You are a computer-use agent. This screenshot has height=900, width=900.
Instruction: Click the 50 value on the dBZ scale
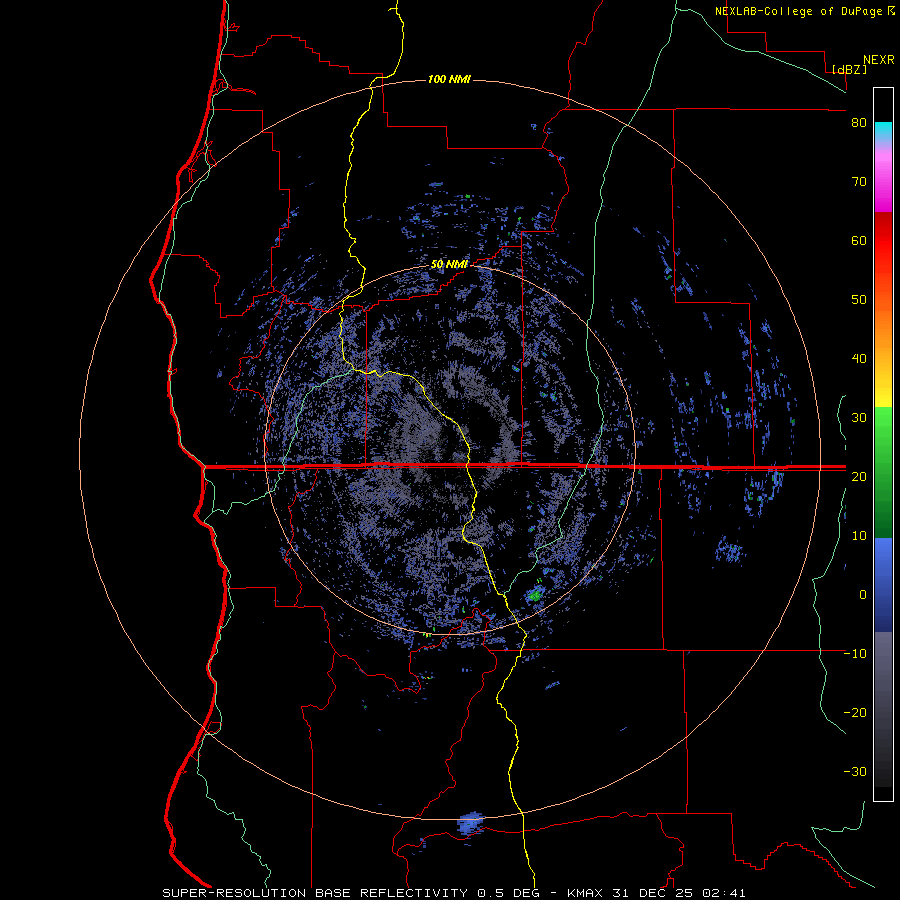[859, 300]
